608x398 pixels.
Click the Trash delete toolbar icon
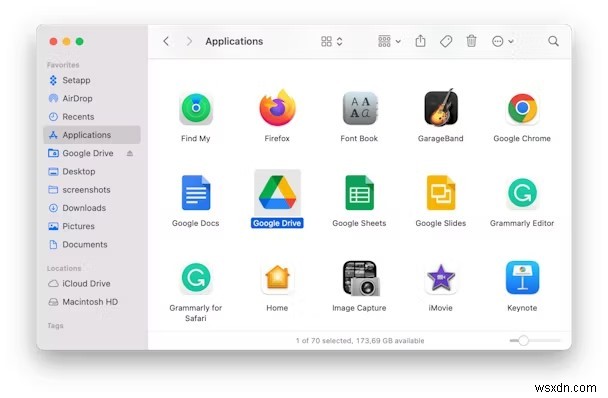tap(471, 41)
